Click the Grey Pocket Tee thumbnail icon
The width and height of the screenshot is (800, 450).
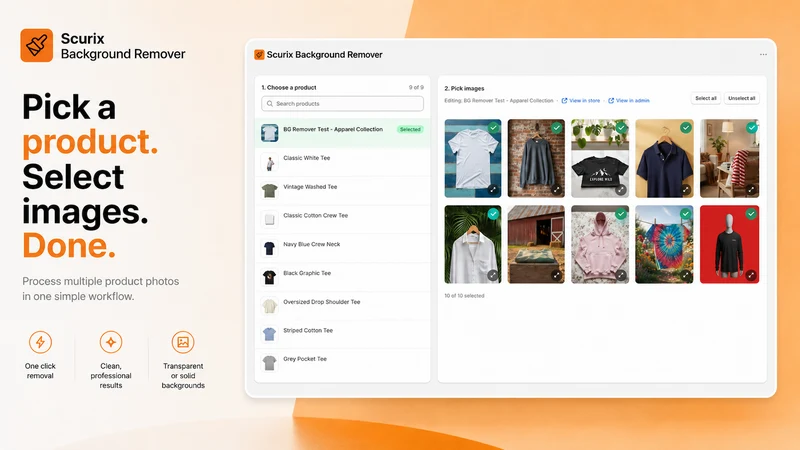pyautogui.click(x=269, y=363)
